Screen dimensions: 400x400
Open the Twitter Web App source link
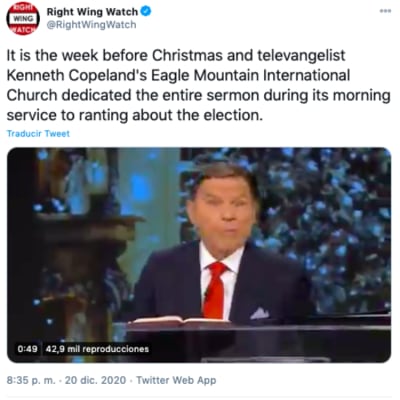(x=176, y=380)
